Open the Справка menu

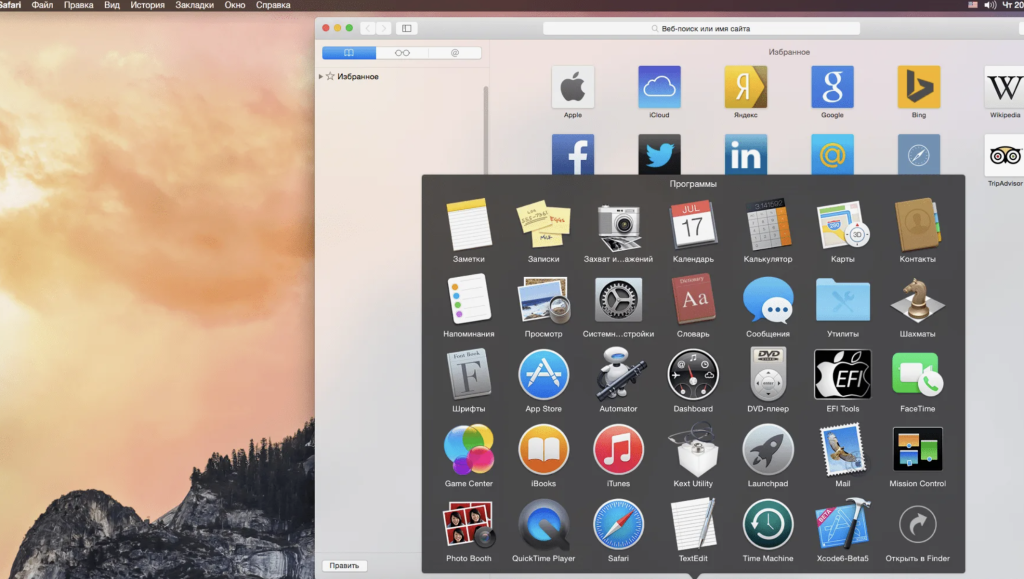click(273, 5)
